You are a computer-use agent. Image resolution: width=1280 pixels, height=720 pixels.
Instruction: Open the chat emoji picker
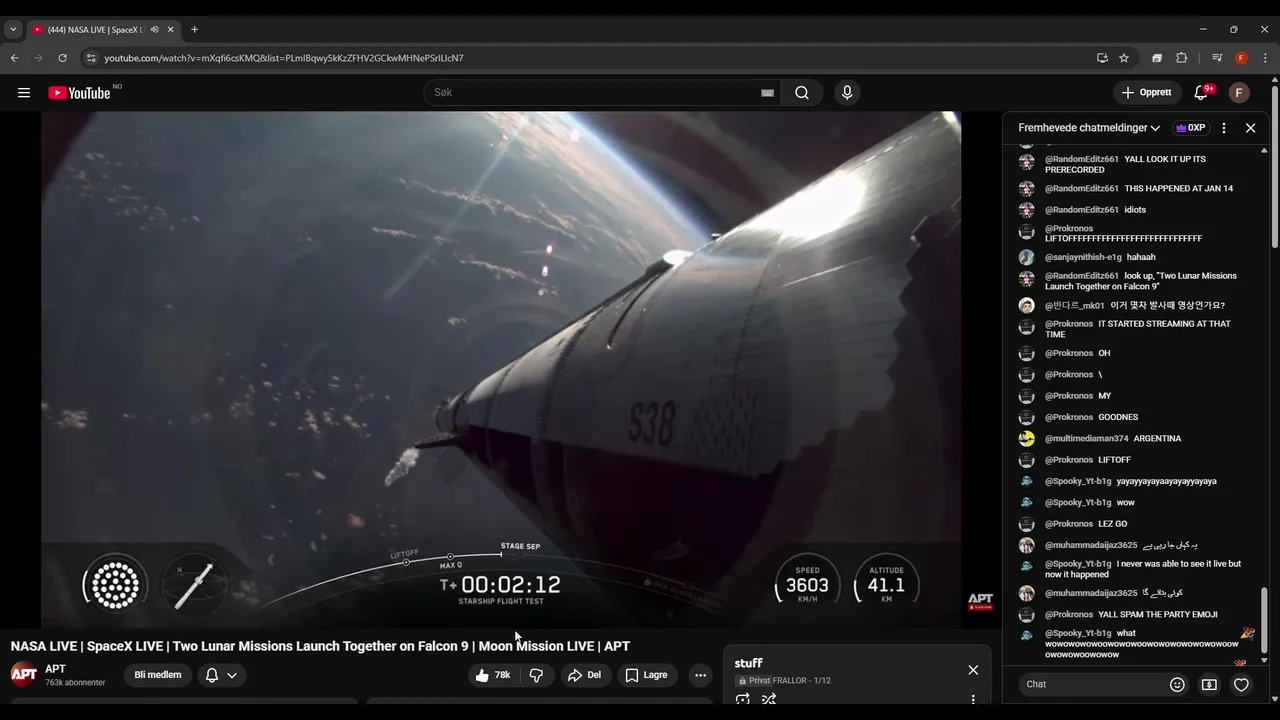click(1177, 684)
